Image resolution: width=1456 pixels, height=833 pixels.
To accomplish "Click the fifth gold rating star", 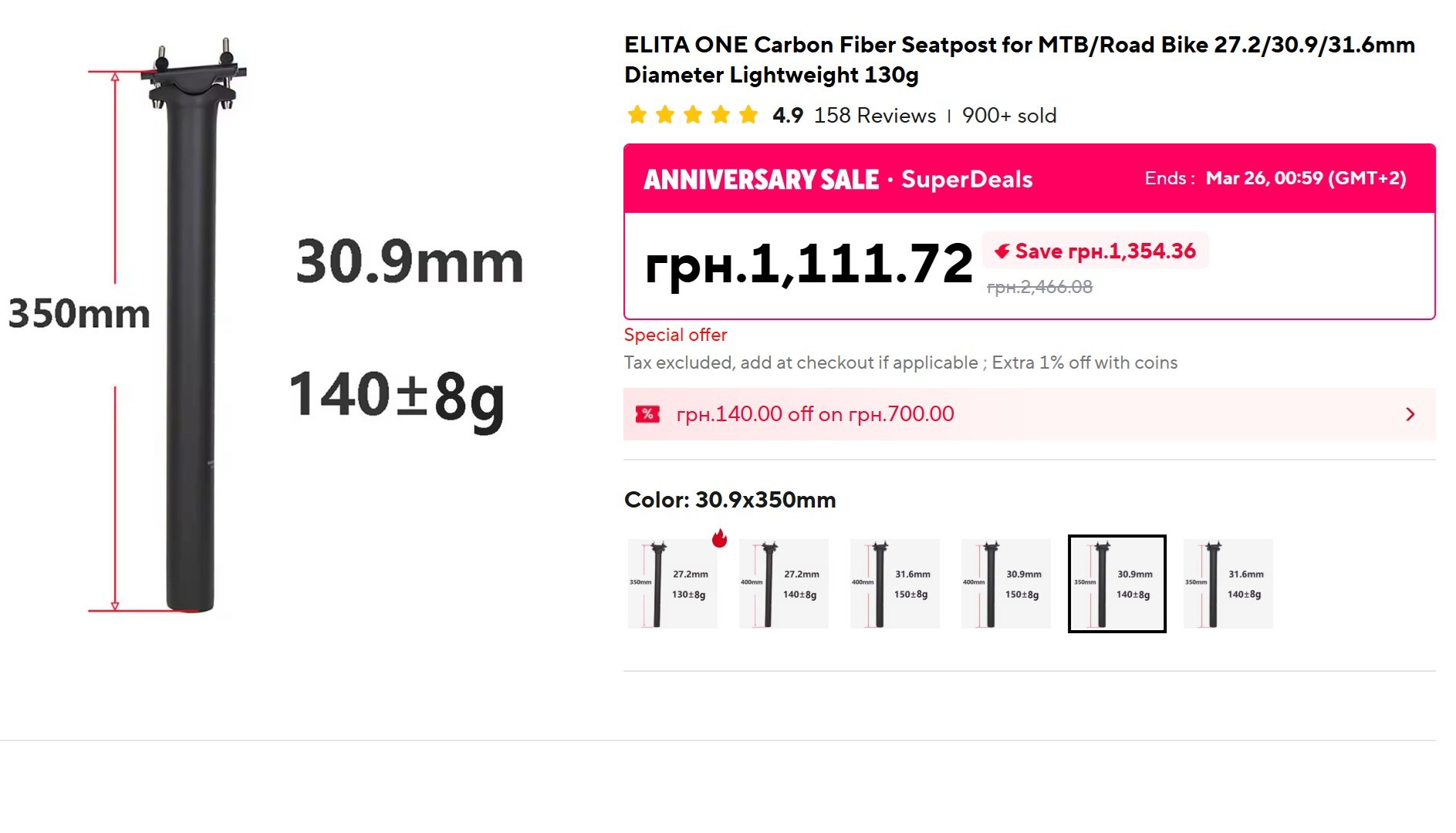I will click(748, 116).
